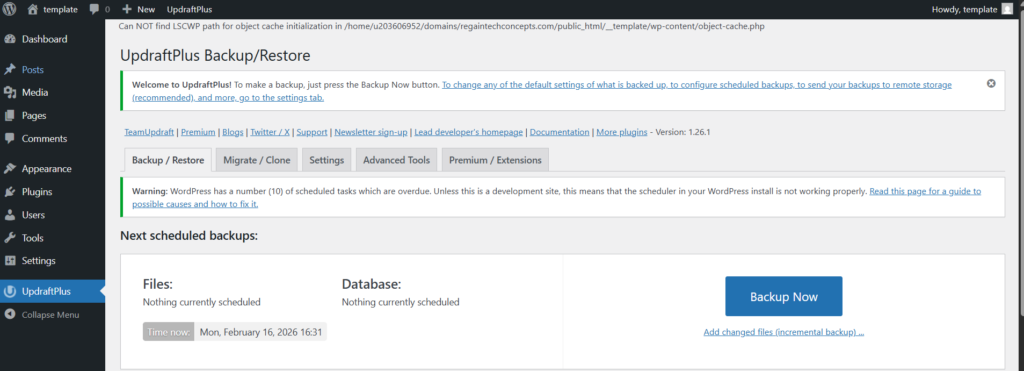Image resolution: width=1024 pixels, height=371 pixels.
Task: Open the Advanced Tools tab
Action: click(x=396, y=160)
